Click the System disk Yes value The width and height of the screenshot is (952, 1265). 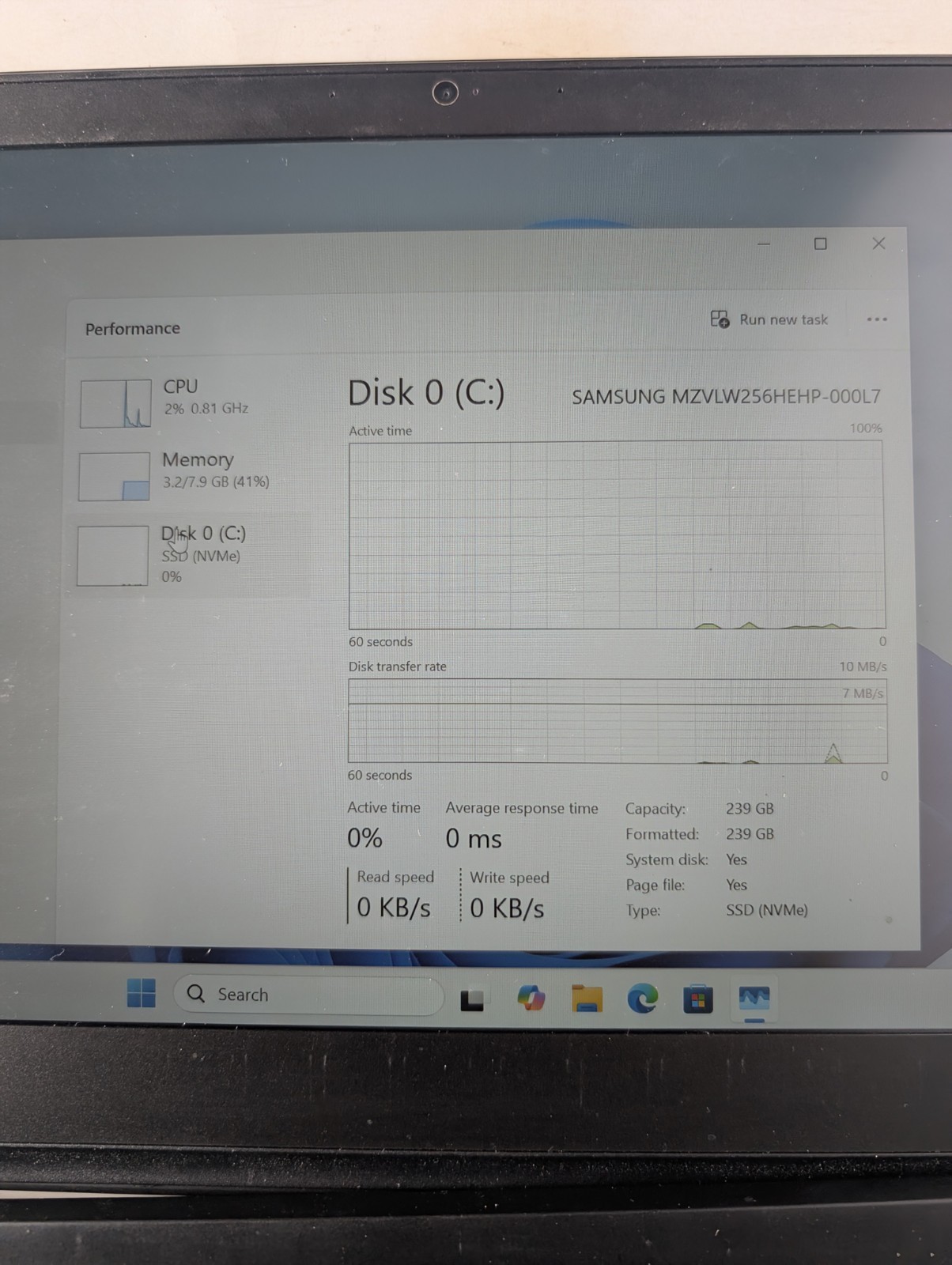click(x=736, y=859)
